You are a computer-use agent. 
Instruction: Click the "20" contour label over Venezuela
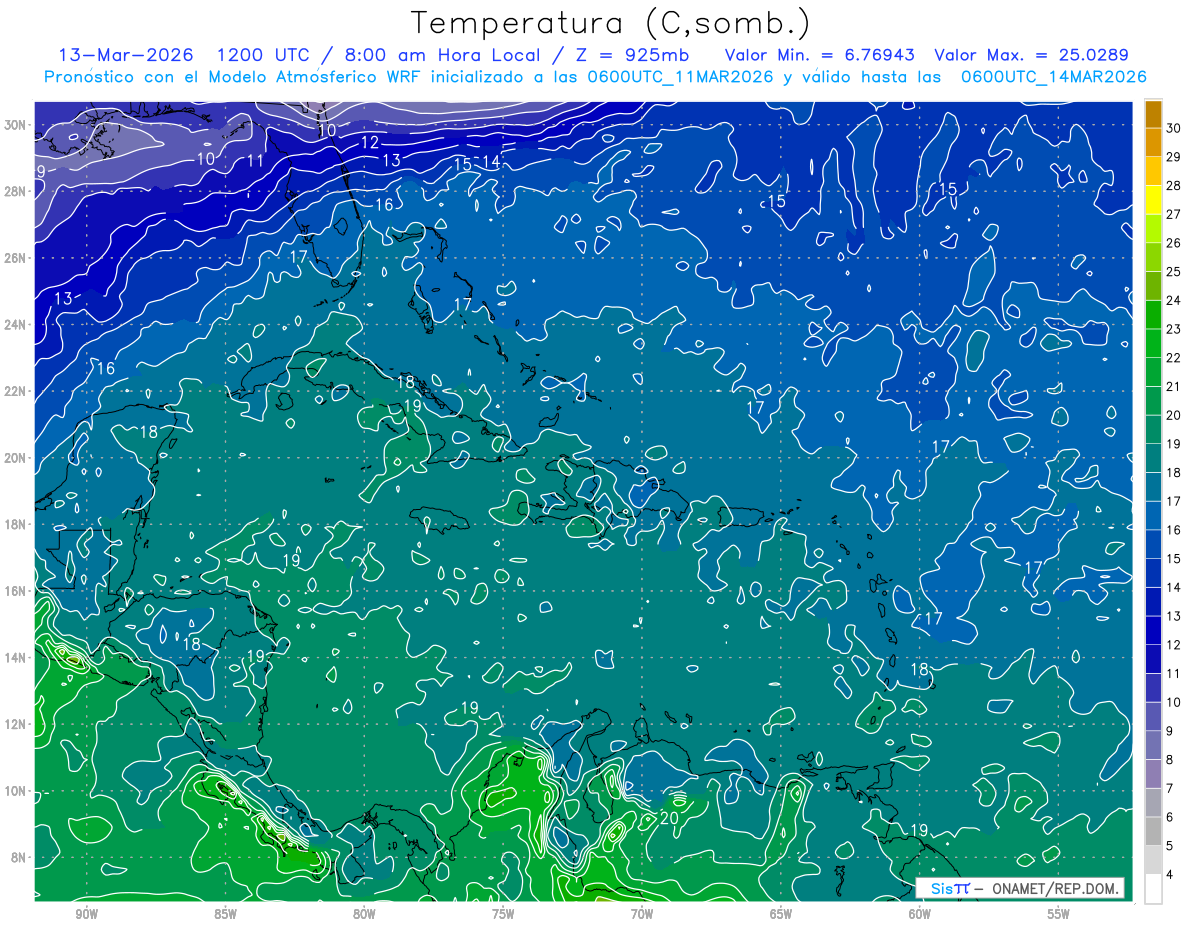tap(670, 818)
